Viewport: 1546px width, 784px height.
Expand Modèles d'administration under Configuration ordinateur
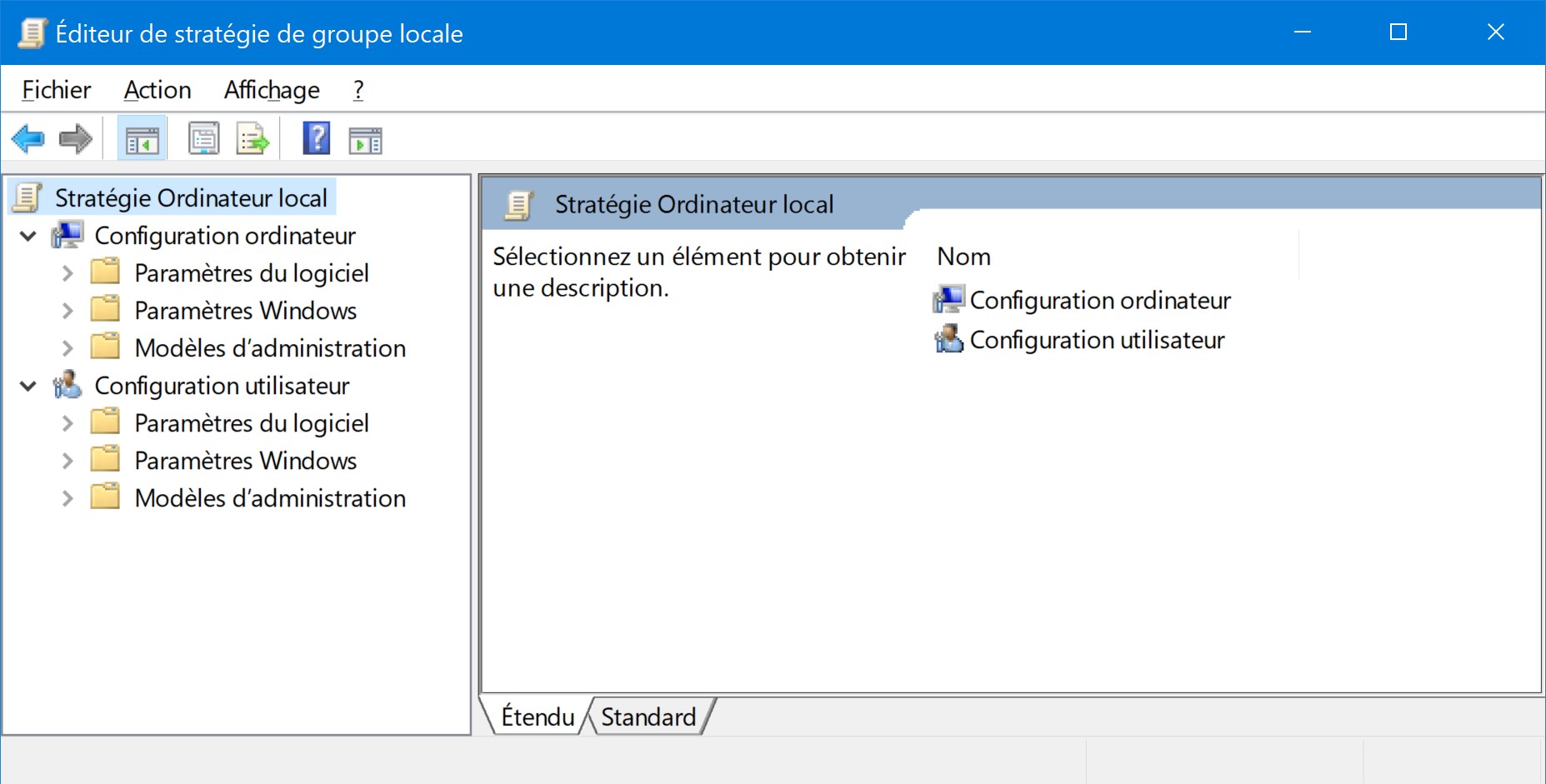pos(68,348)
